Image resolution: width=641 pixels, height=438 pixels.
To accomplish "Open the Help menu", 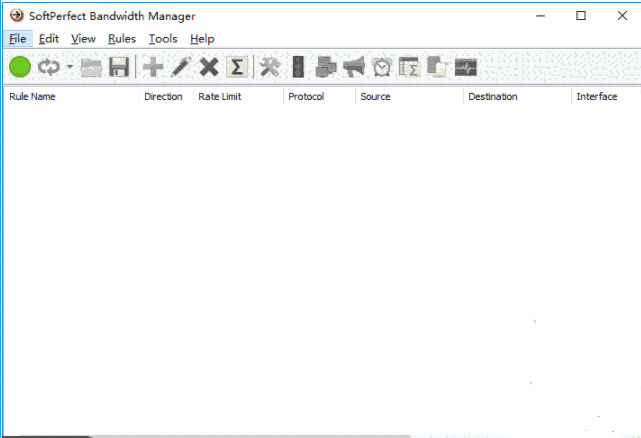I will tap(202, 39).
